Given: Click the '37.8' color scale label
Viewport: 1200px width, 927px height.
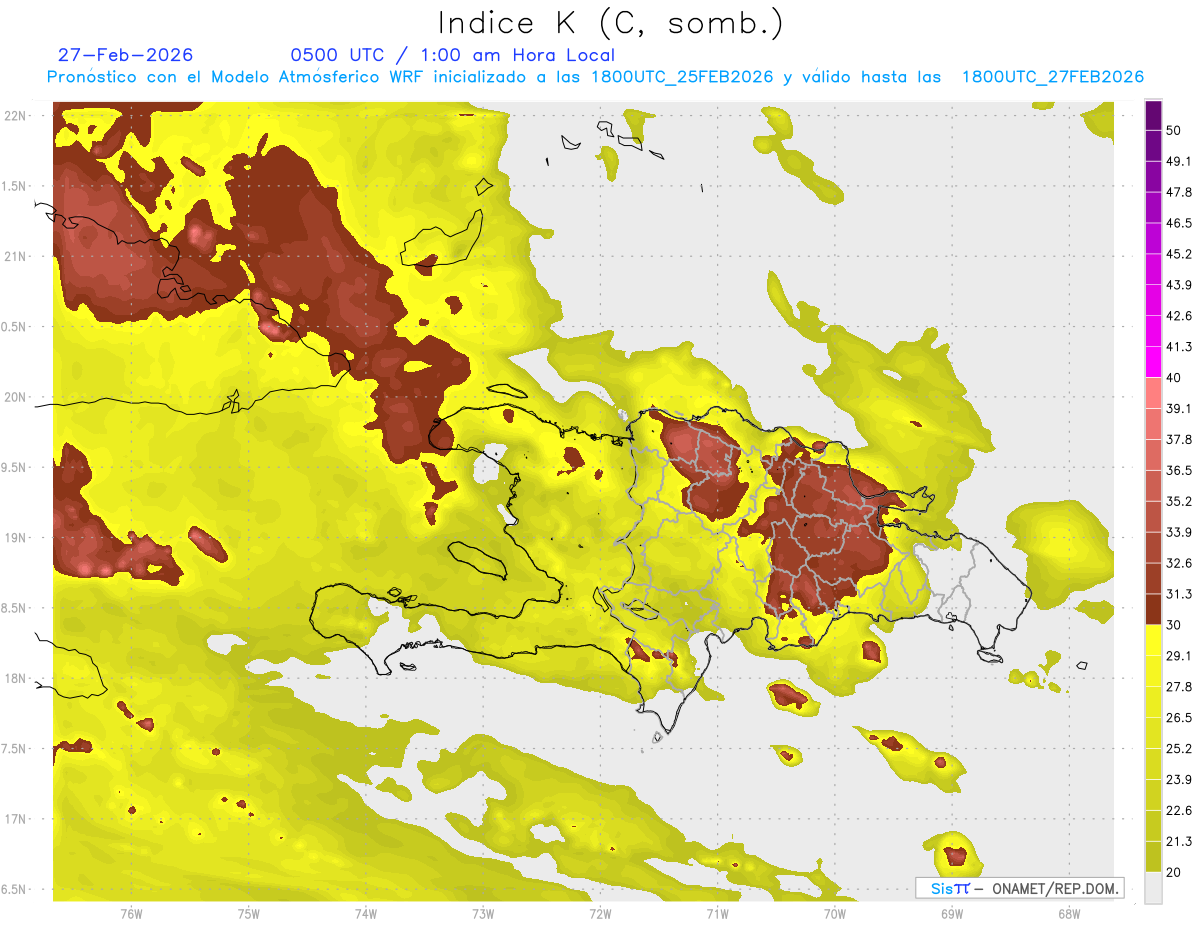Looking at the screenshot, I should [1179, 439].
